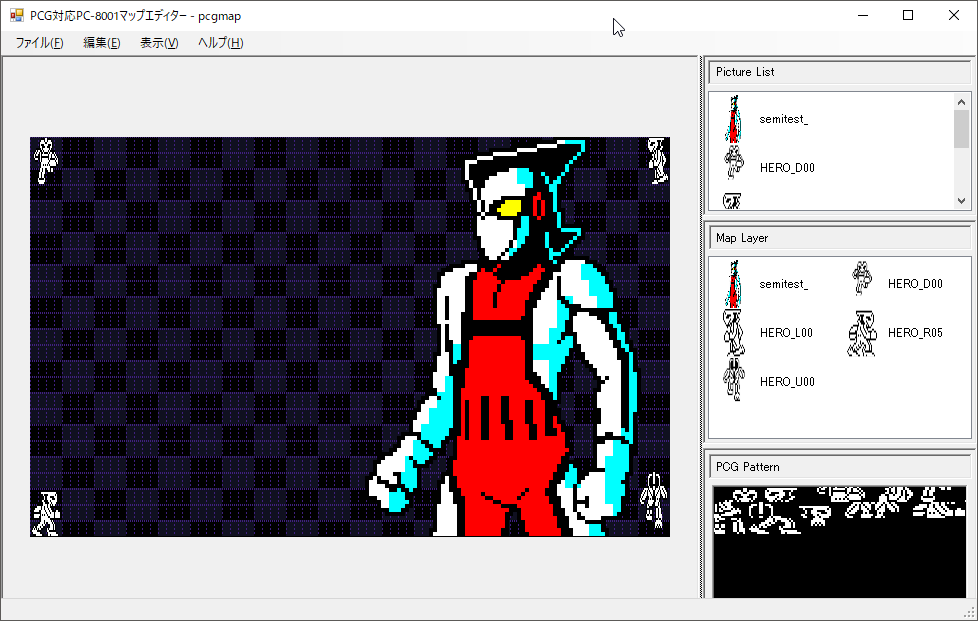
Task: Select HERO_L00 sprite icon in Map Layer
Action: [734, 332]
